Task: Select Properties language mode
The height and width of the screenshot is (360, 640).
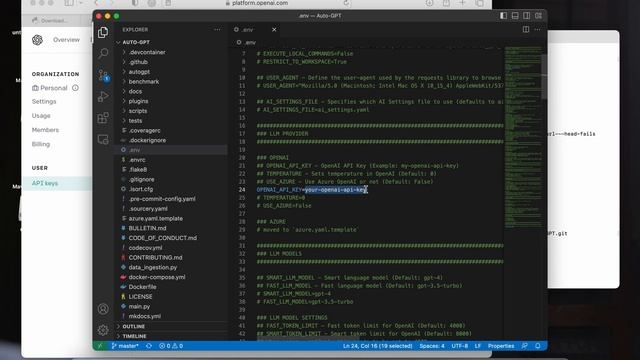Action: click(501, 346)
